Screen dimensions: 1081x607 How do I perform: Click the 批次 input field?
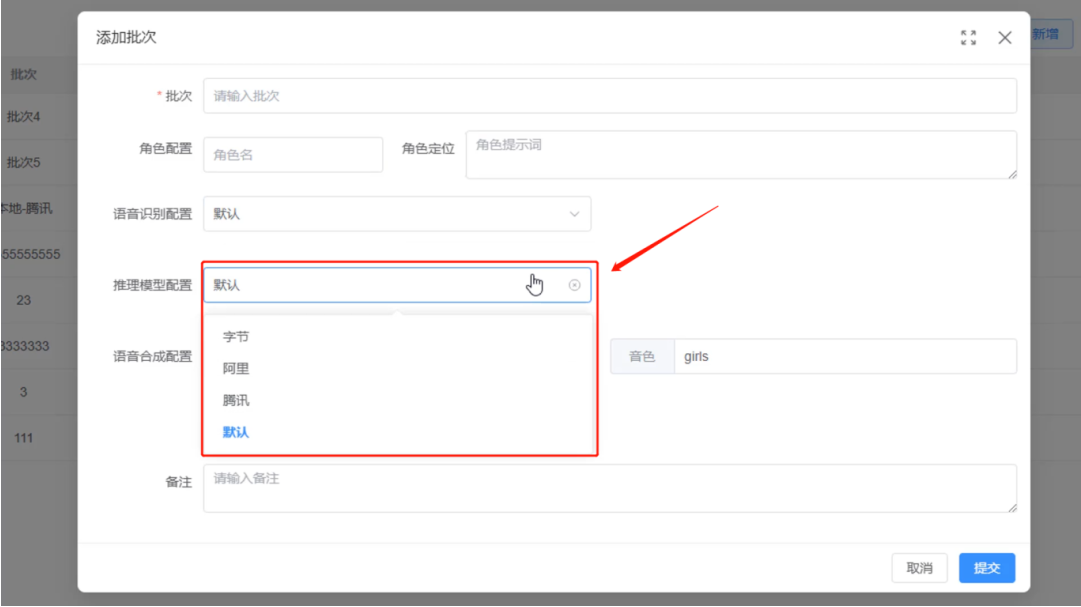point(609,96)
